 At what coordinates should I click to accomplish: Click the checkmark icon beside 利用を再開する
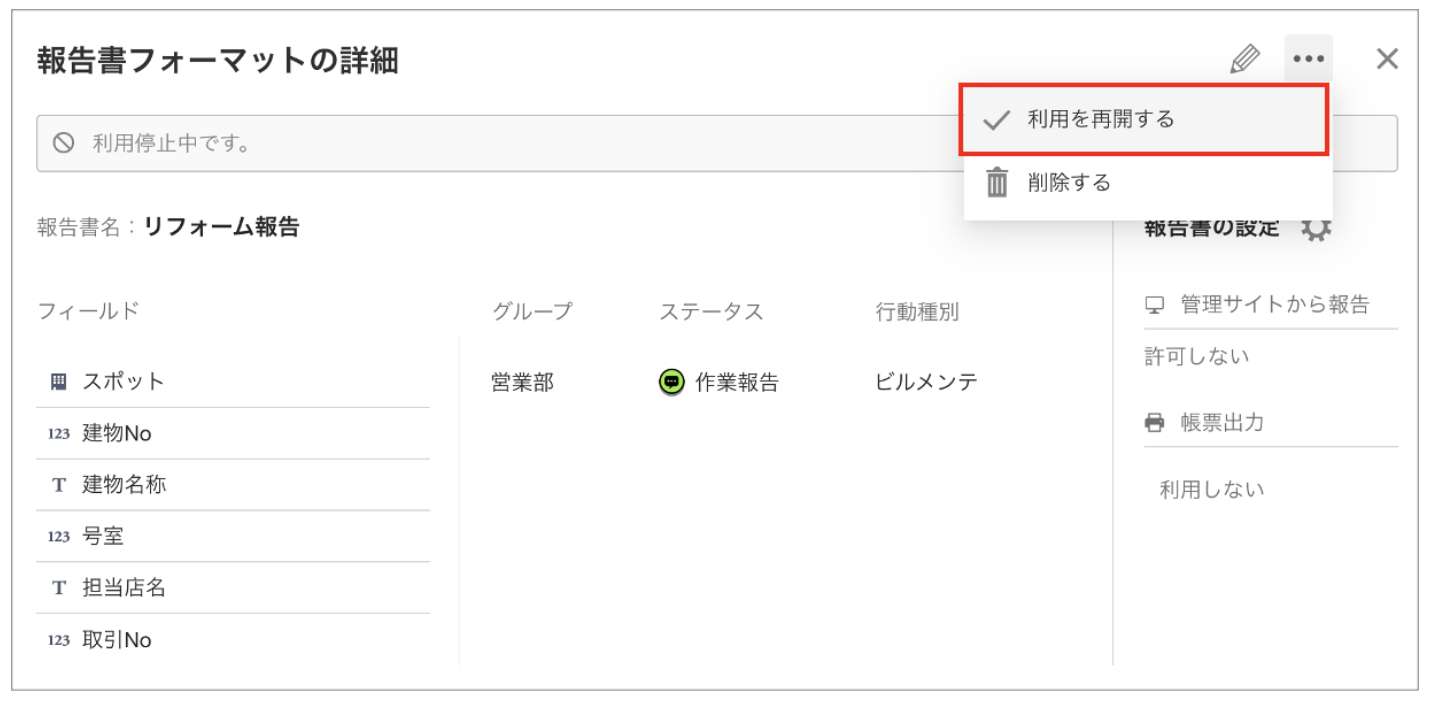(x=997, y=120)
